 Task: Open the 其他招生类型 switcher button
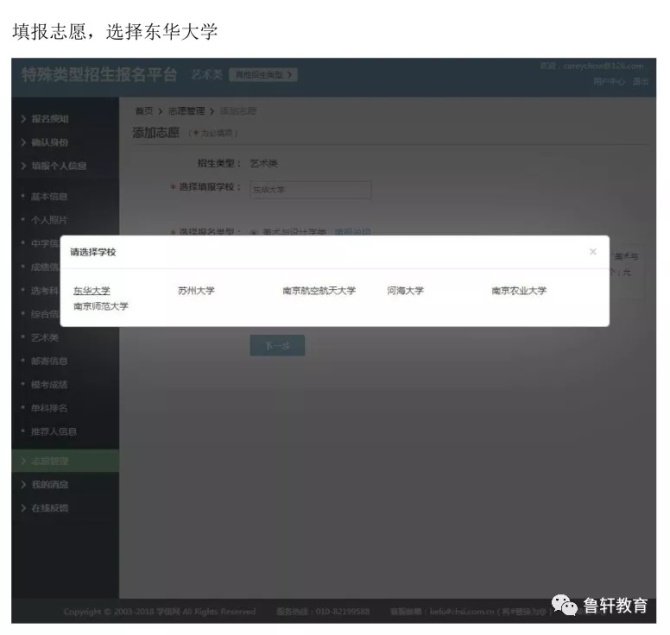tap(263, 75)
